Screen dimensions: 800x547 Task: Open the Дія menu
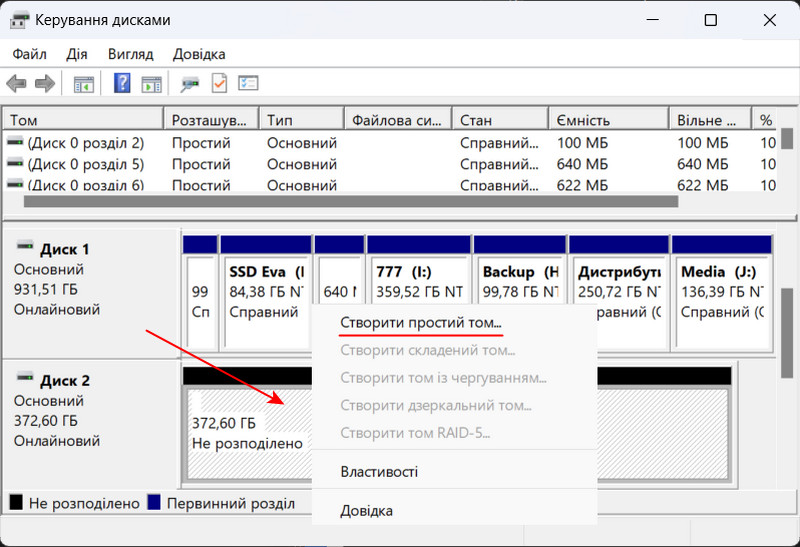(77, 54)
